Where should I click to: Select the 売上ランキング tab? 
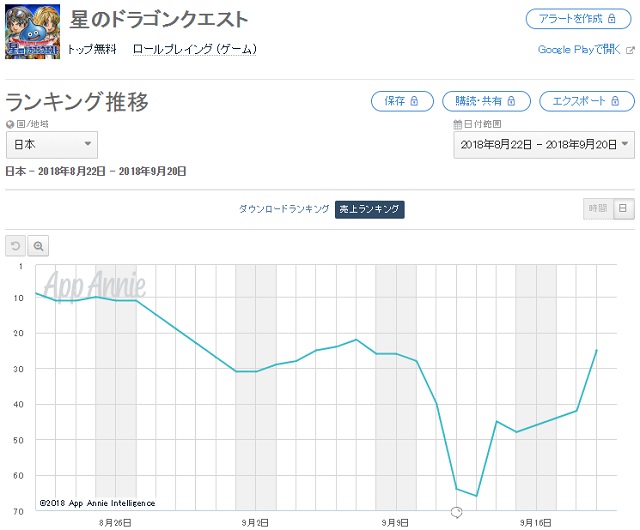(x=370, y=209)
